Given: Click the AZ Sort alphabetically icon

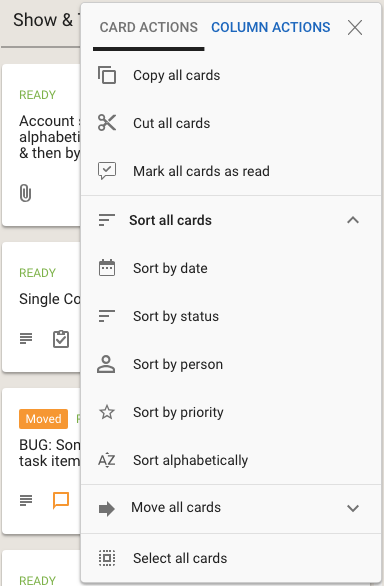Looking at the screenshot, I should coord(107,460).
